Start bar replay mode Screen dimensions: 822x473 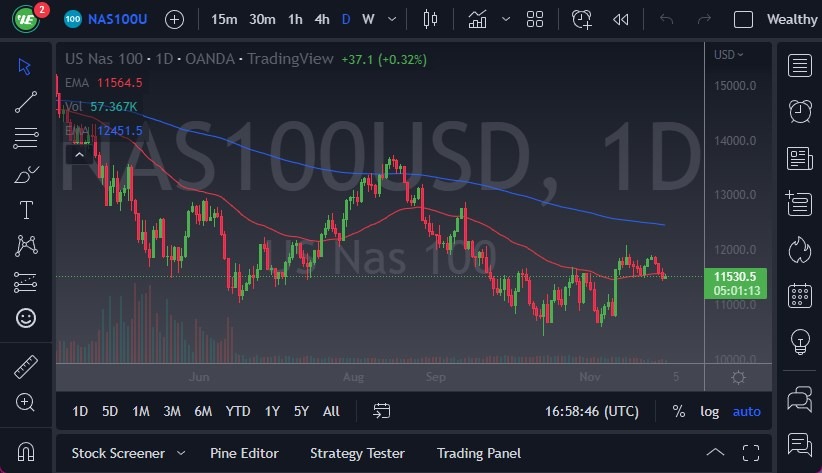[621, 20]
